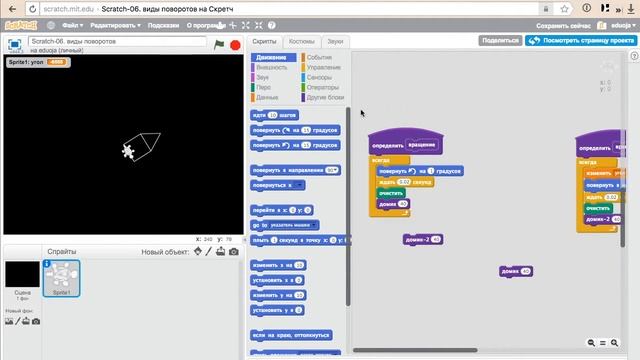
Task: Reload the browser page
Action: tap(33, 9)
